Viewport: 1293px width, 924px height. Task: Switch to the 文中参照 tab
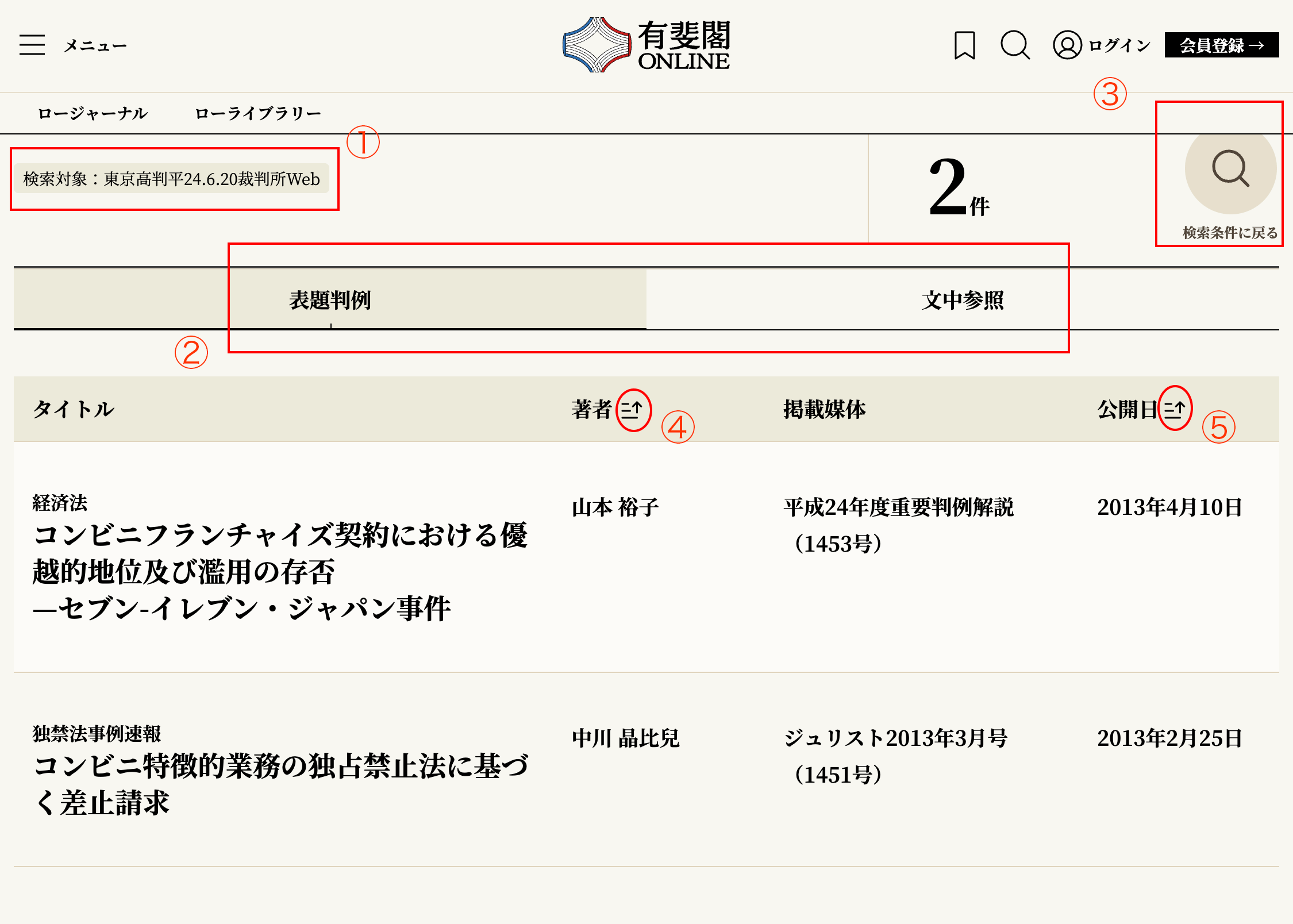(x=963, y=300)
